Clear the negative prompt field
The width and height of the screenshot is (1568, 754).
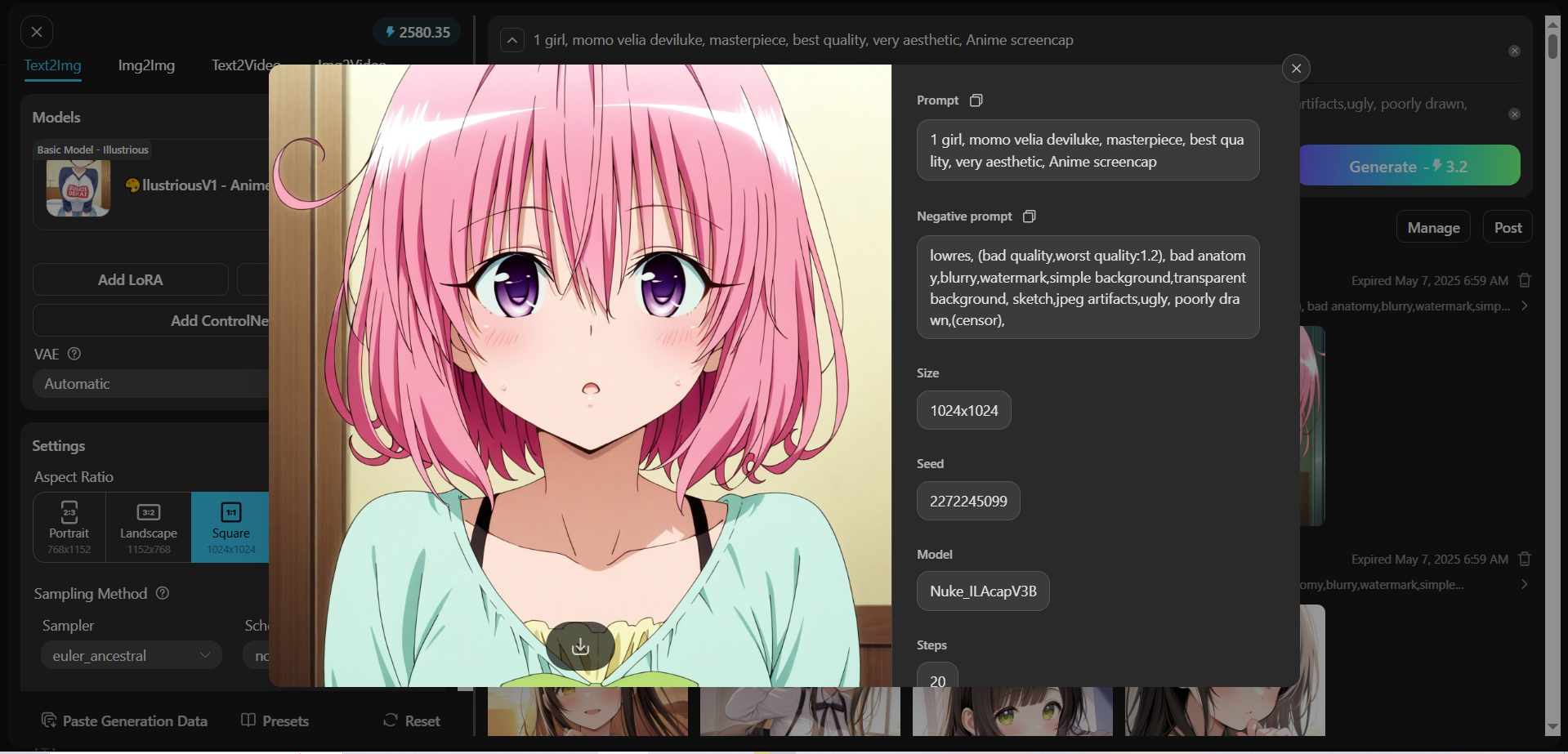click(x=1514, y=114)
